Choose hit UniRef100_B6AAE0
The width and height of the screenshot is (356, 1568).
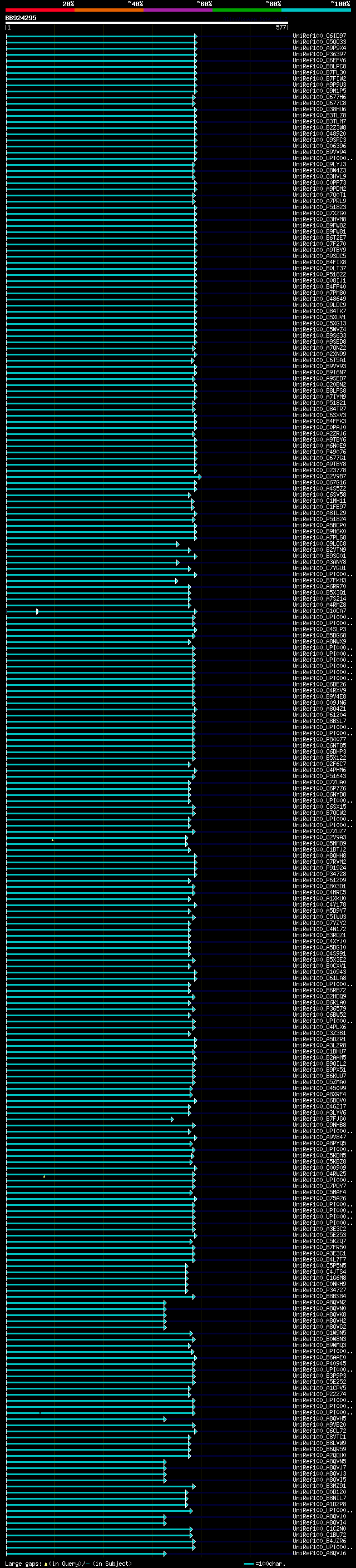pyautogui.click(x=319, y=1357)
